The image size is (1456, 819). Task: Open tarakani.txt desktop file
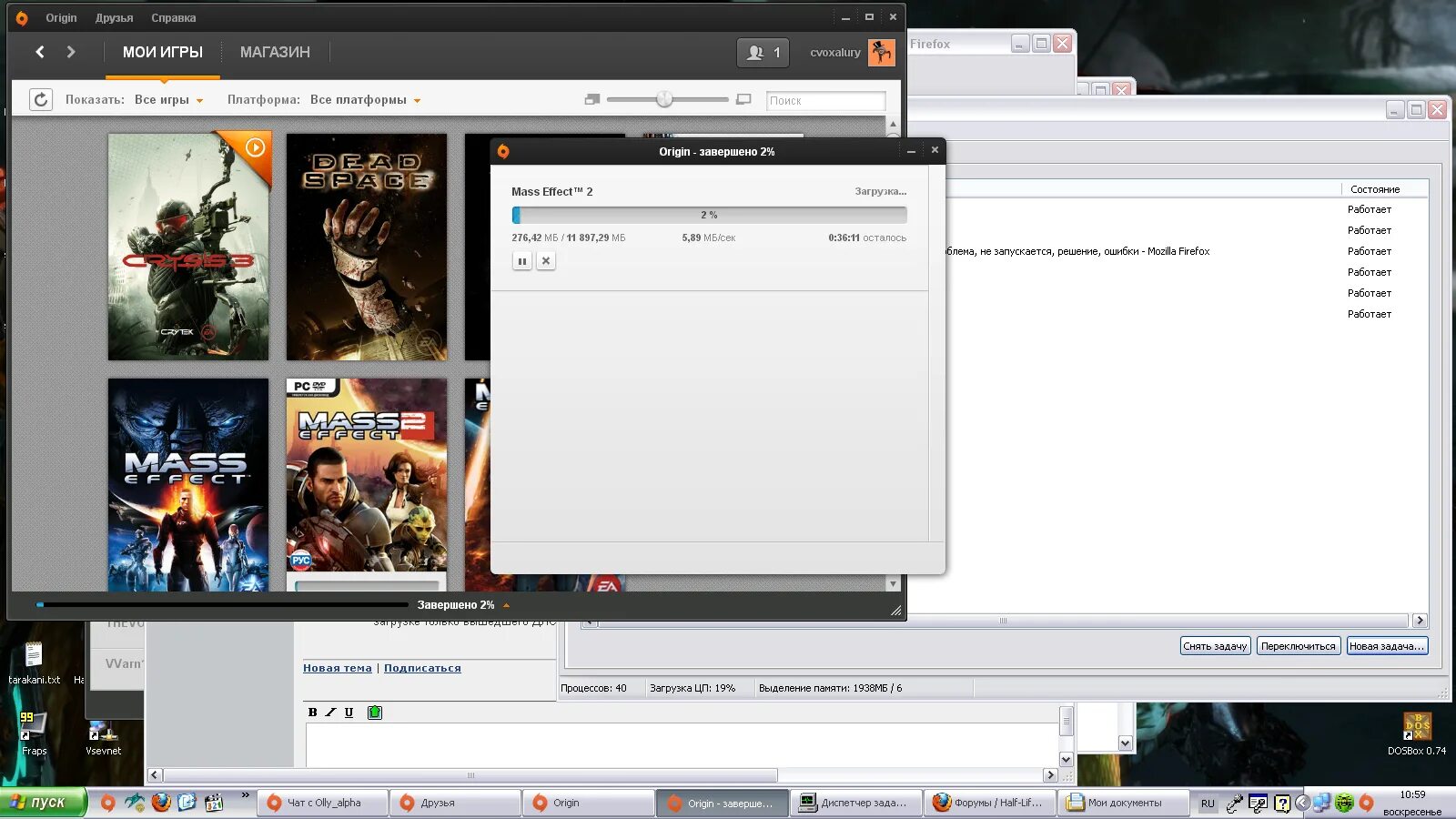[34, 662]
